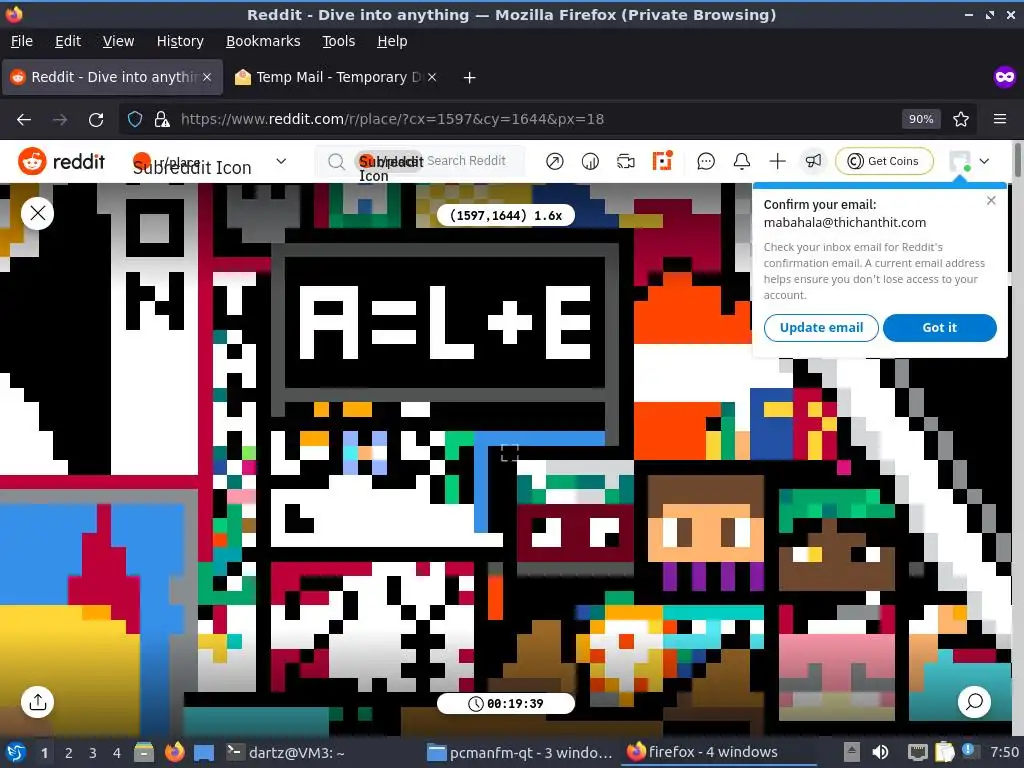This screenshot has height=768, width=1024.
Task: Open the Popular arrow icon
Action: [554, 161]
